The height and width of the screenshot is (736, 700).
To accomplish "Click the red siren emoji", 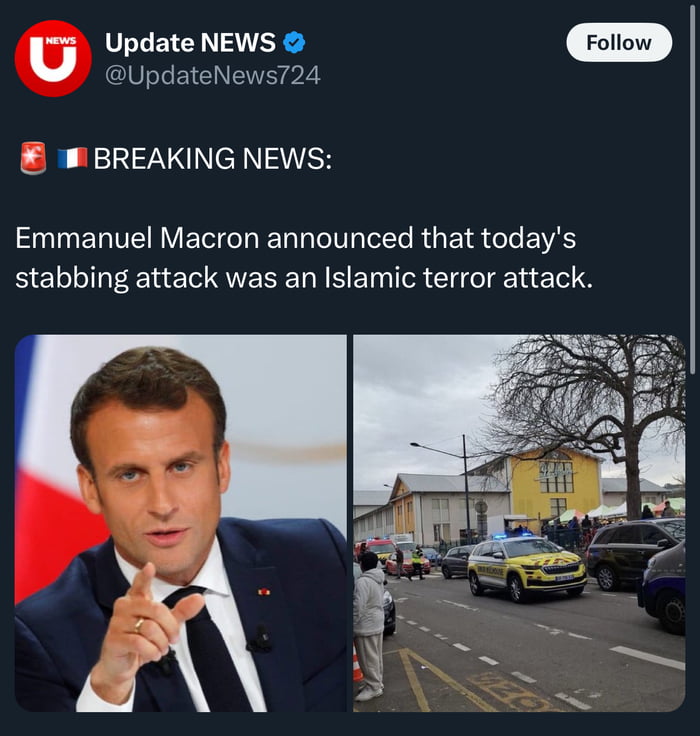I will 33,158.
